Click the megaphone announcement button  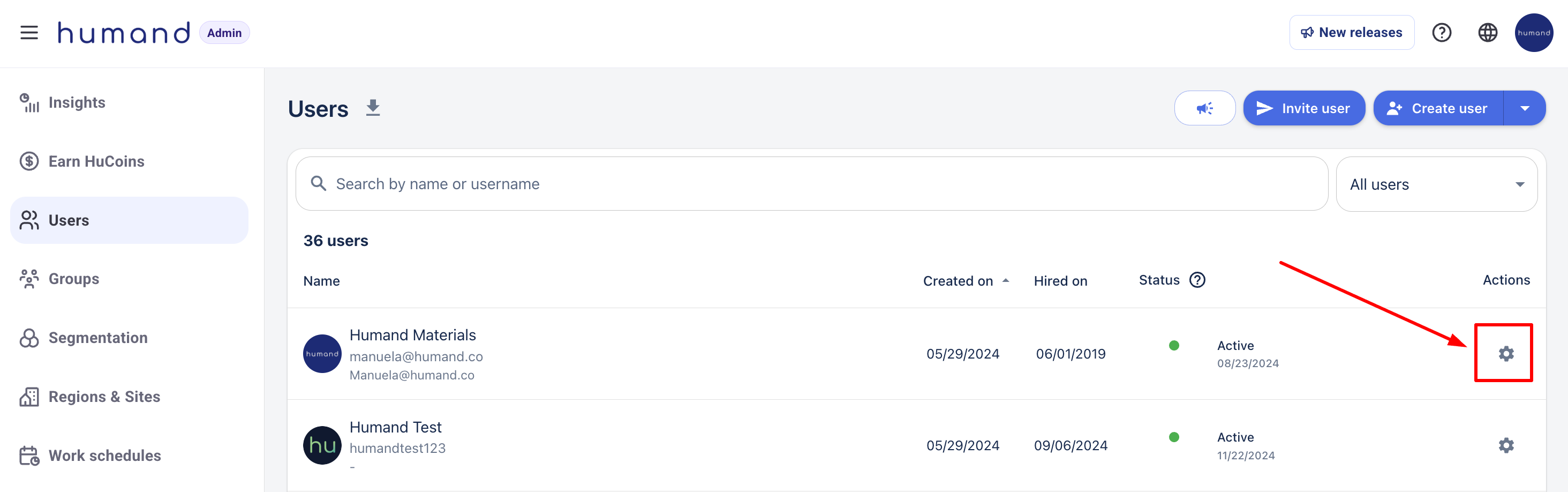(x=1204, y=108)
